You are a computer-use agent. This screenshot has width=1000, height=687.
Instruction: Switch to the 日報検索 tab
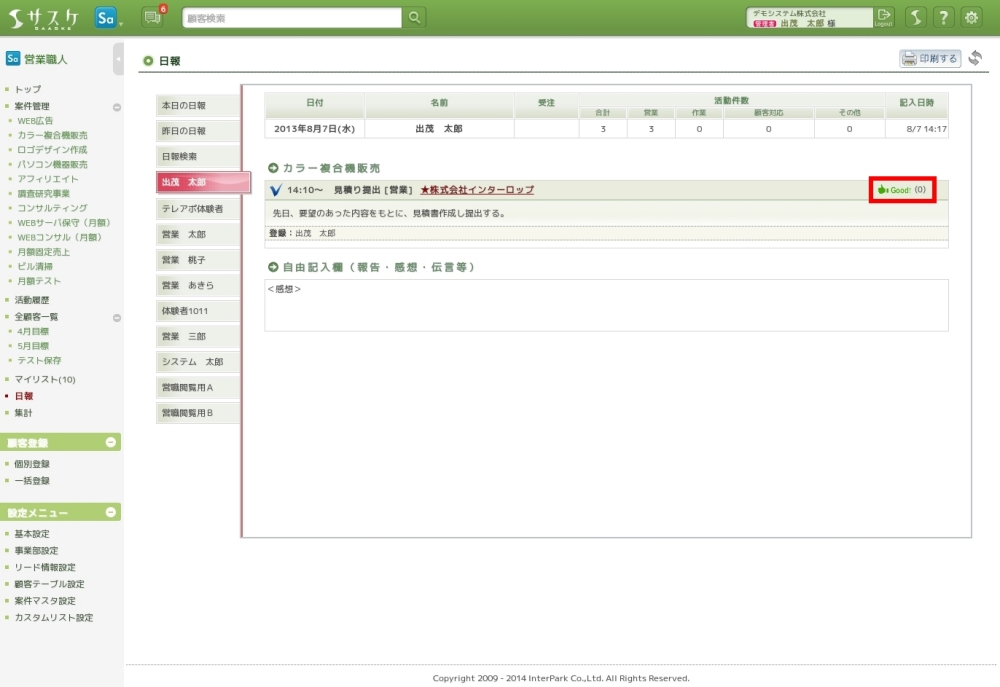(x=198, y=157)
